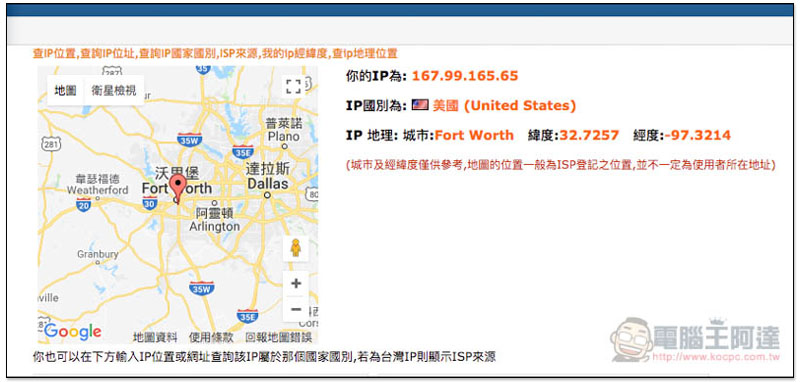Click the Street View pegman icon
The image size is (800, 382).
tap(296, 248)
